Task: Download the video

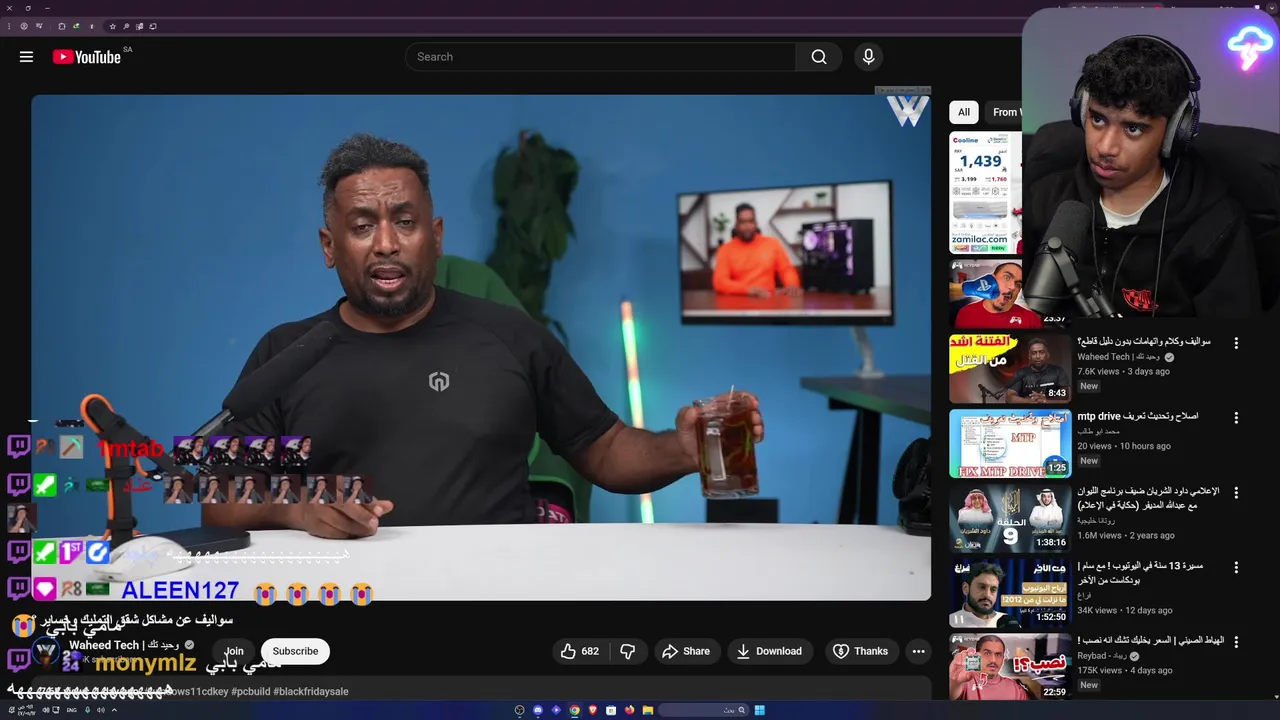Action: pos(769,651)
